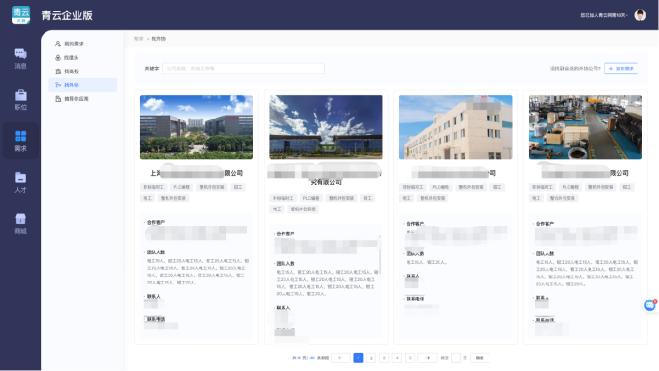Open the floating chat support icon
This screenshot has height=371, width=659.
tap(650, 305)
